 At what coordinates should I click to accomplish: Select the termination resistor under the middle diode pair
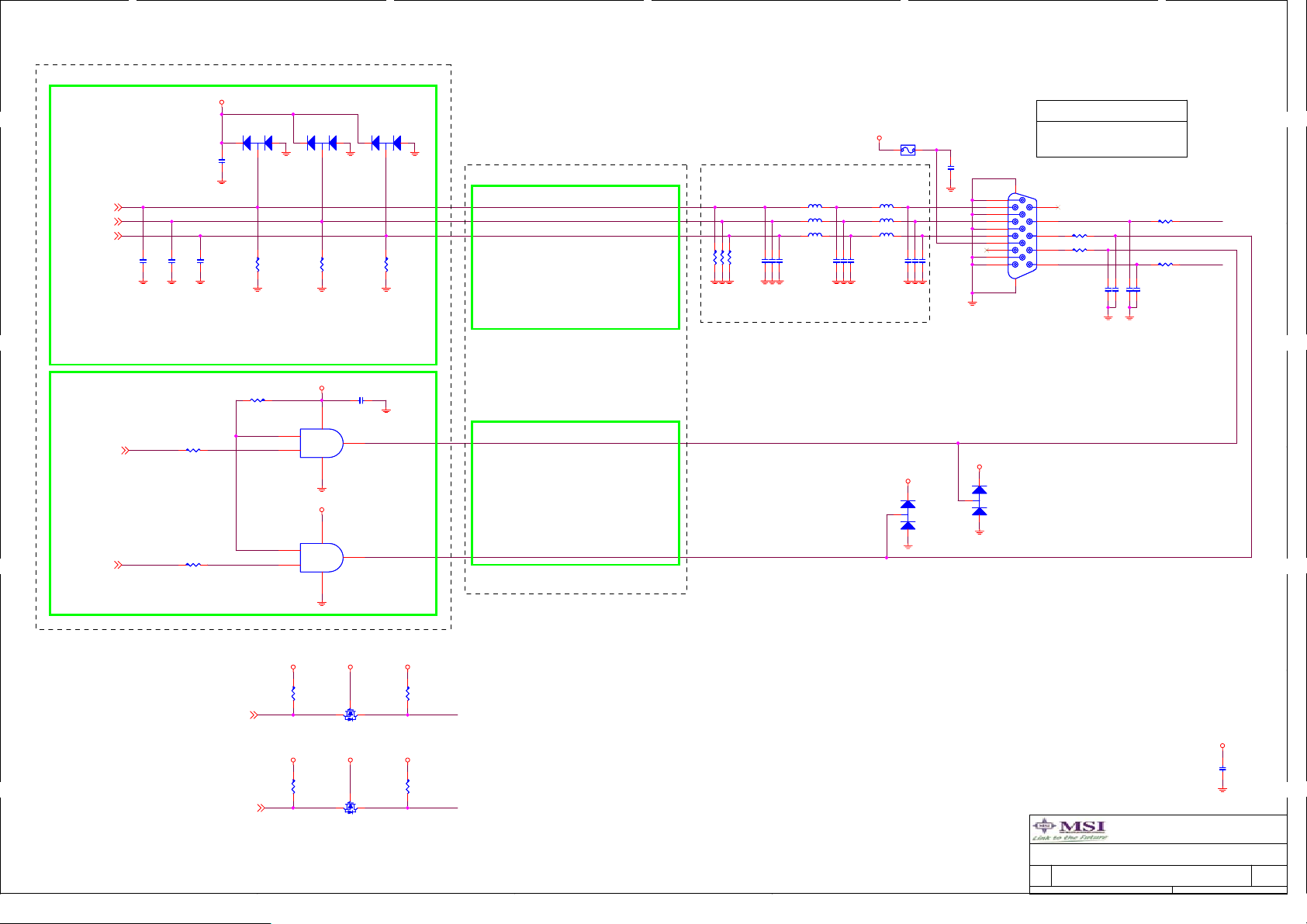click(x=322, y=265)
